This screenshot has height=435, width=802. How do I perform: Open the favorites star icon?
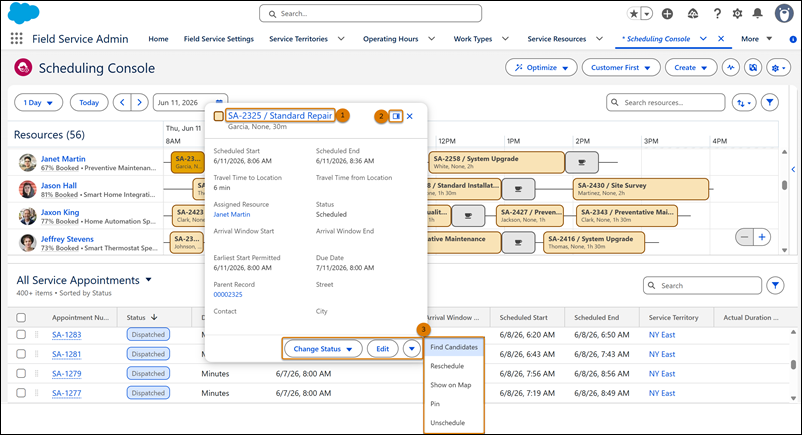tap(634, 14)
